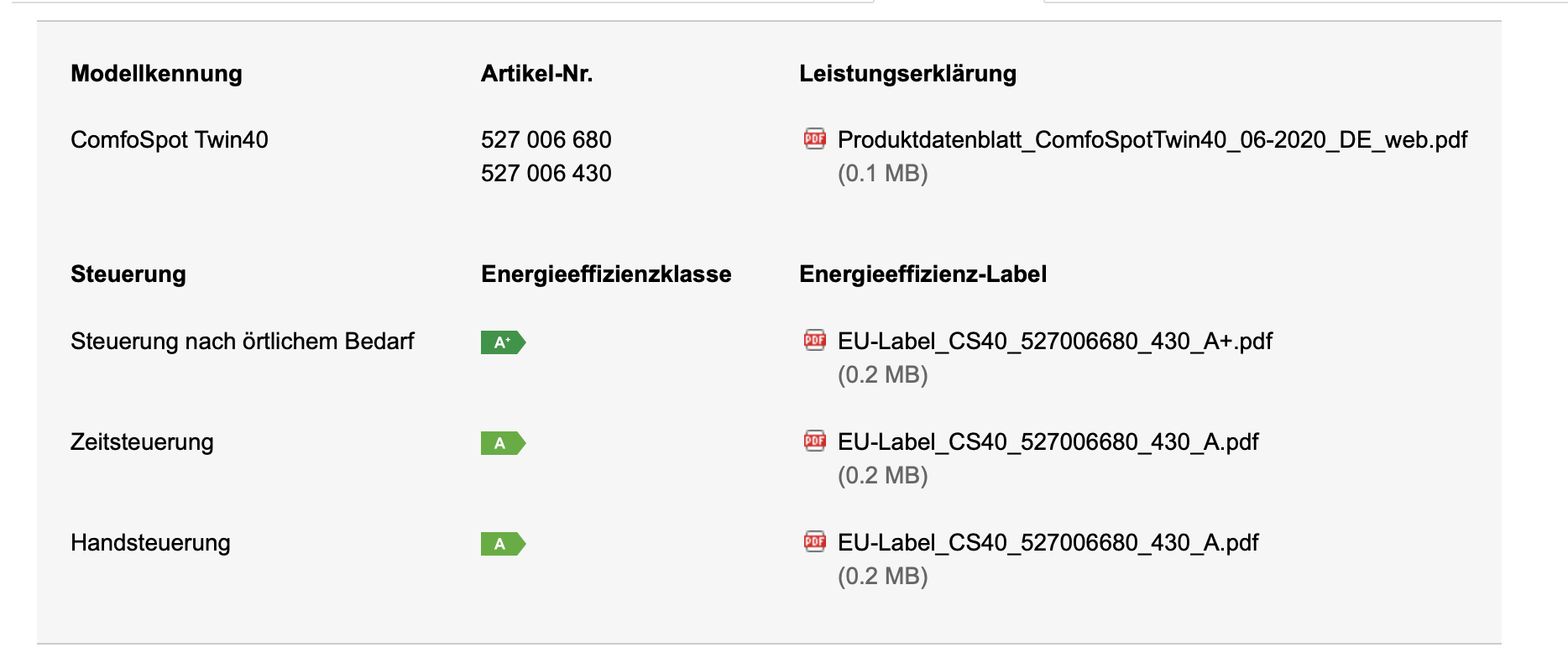1568x658 pixels.
Task: Click Handsteuerung green A energy badge
Action: pos(503,544)
